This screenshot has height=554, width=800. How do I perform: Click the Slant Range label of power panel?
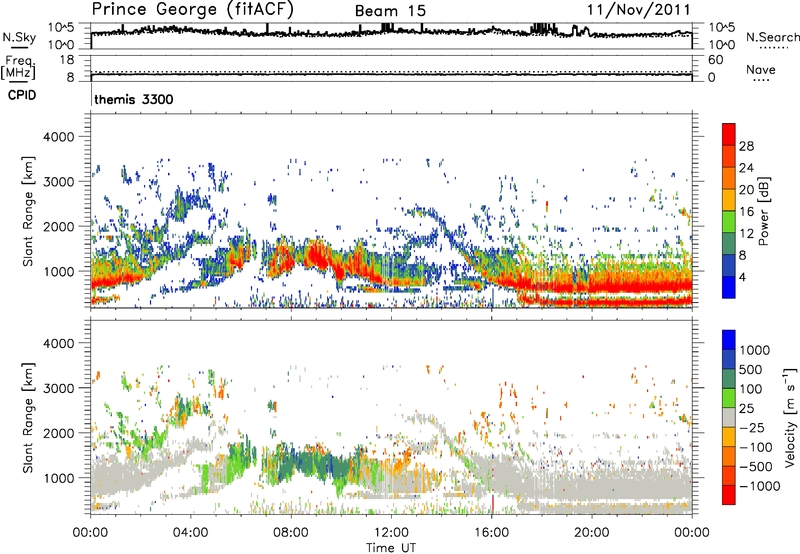[28, 211]
